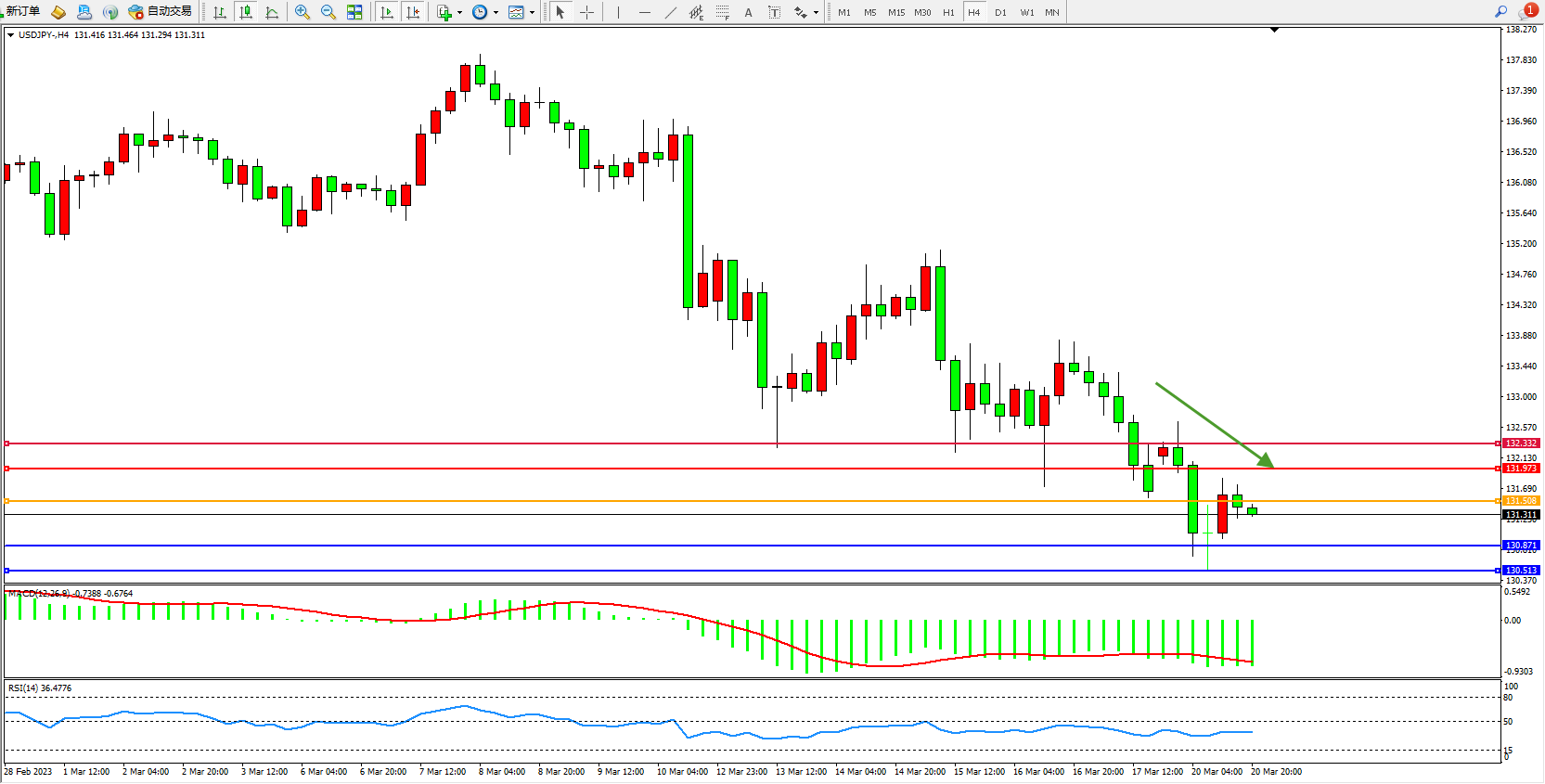Open the tile windows layout icon
This screenshot has height=784, width=1545.
tap(354, 12)
